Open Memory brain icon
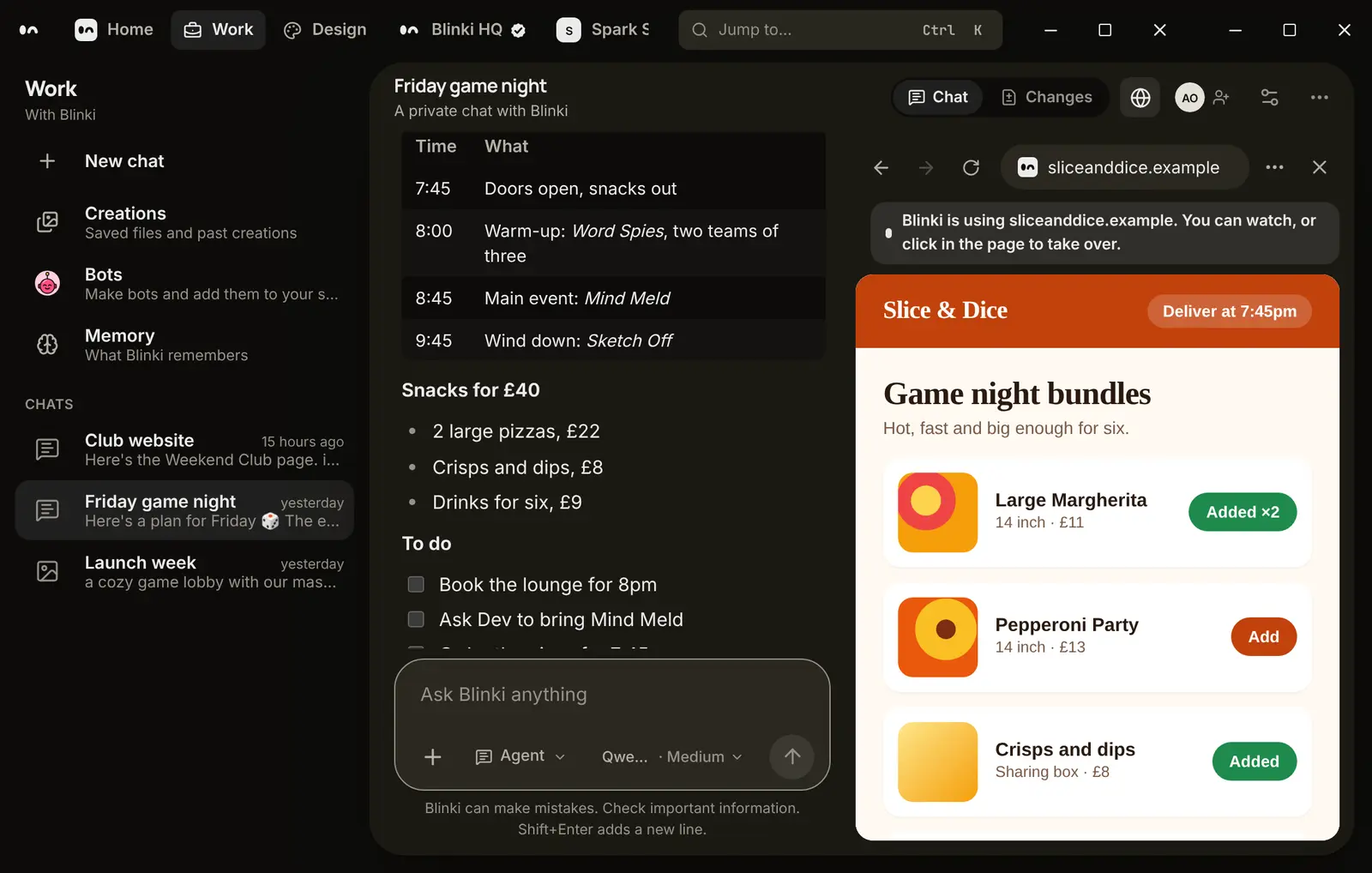 (47, 345)
